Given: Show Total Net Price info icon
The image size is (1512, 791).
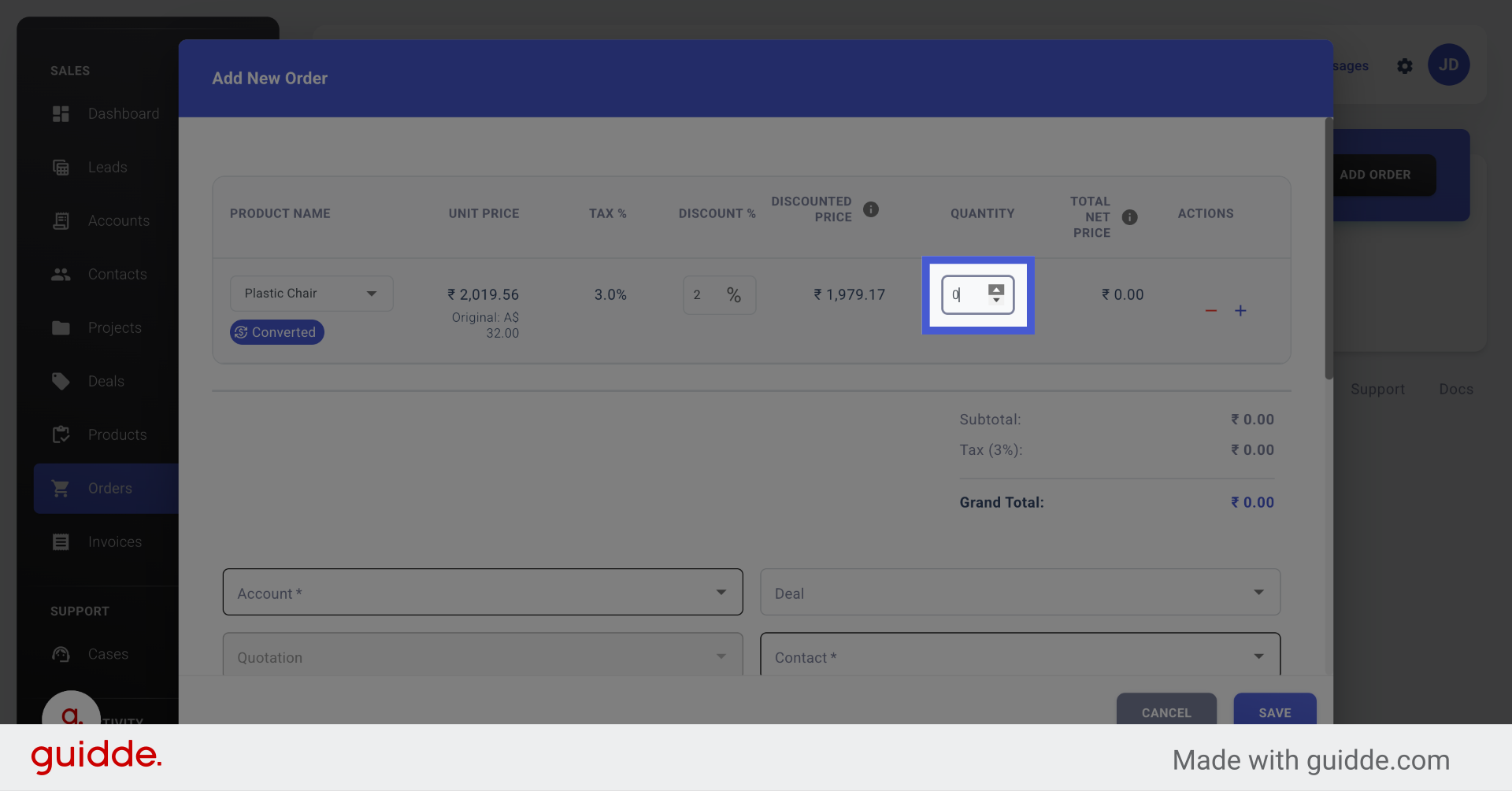Looking at the screenshot, I should (1129, 217).
